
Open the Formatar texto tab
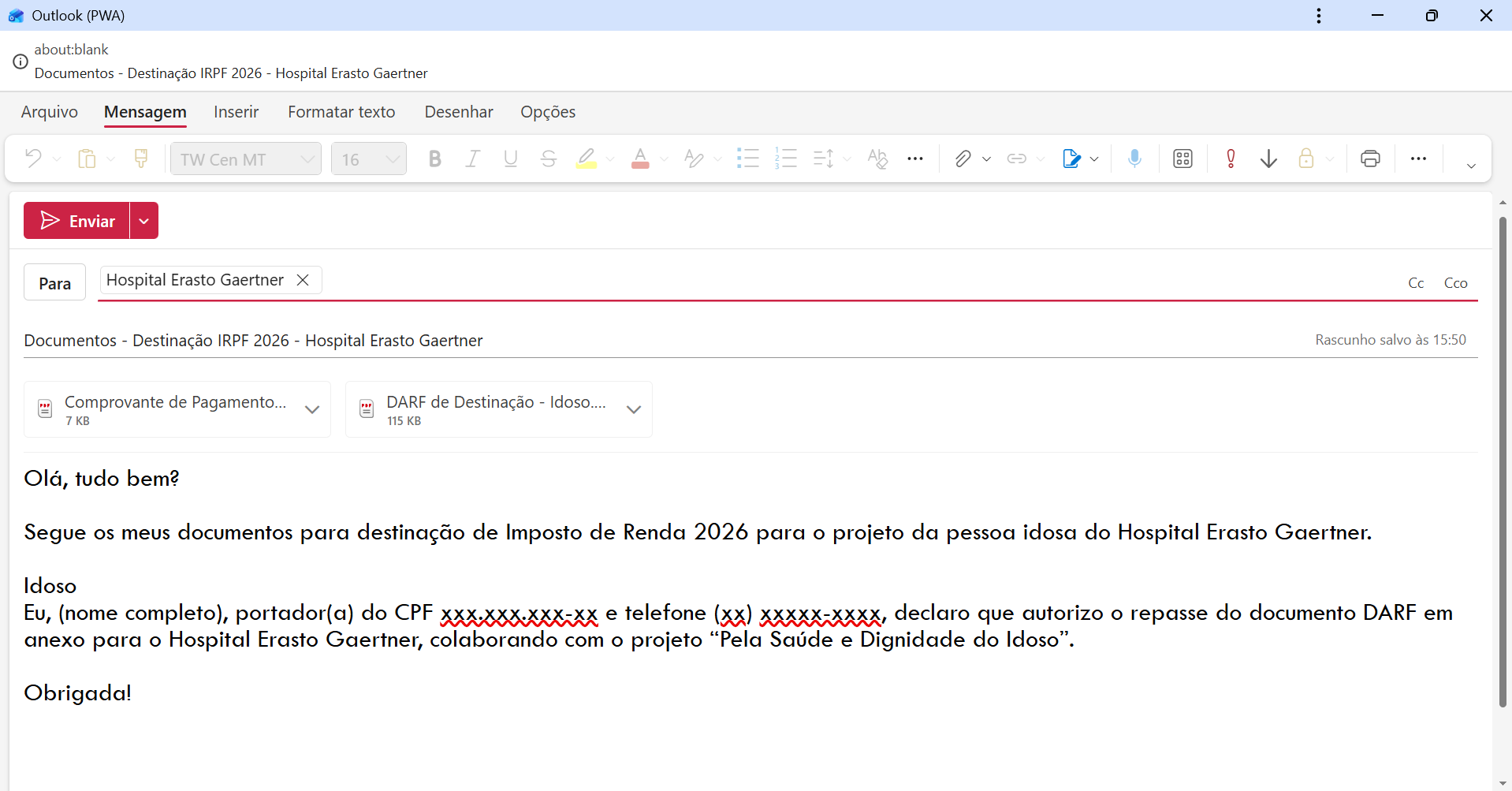[x=341, y=112]
